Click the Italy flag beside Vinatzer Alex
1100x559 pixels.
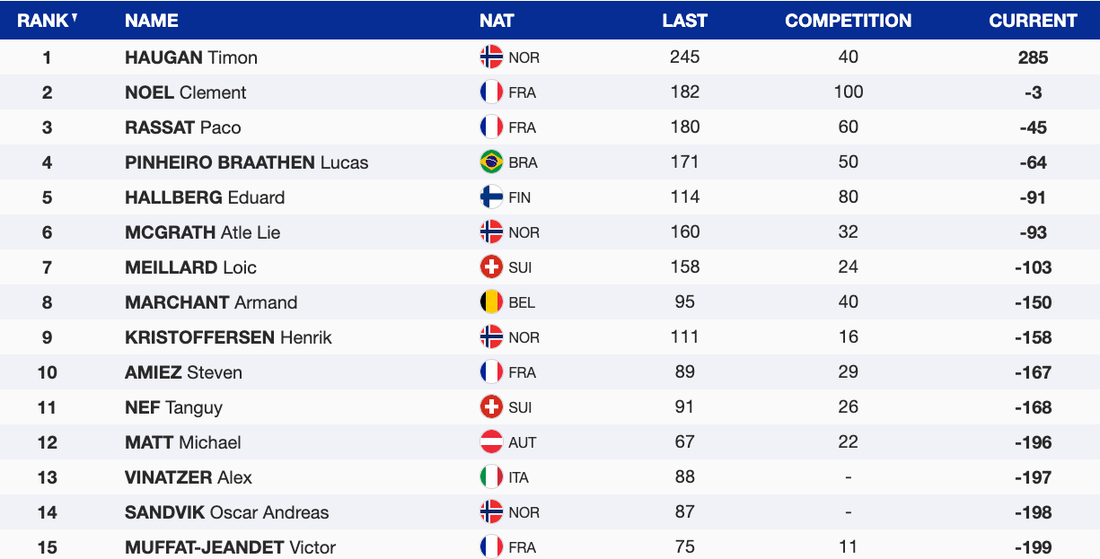(491, 477)
